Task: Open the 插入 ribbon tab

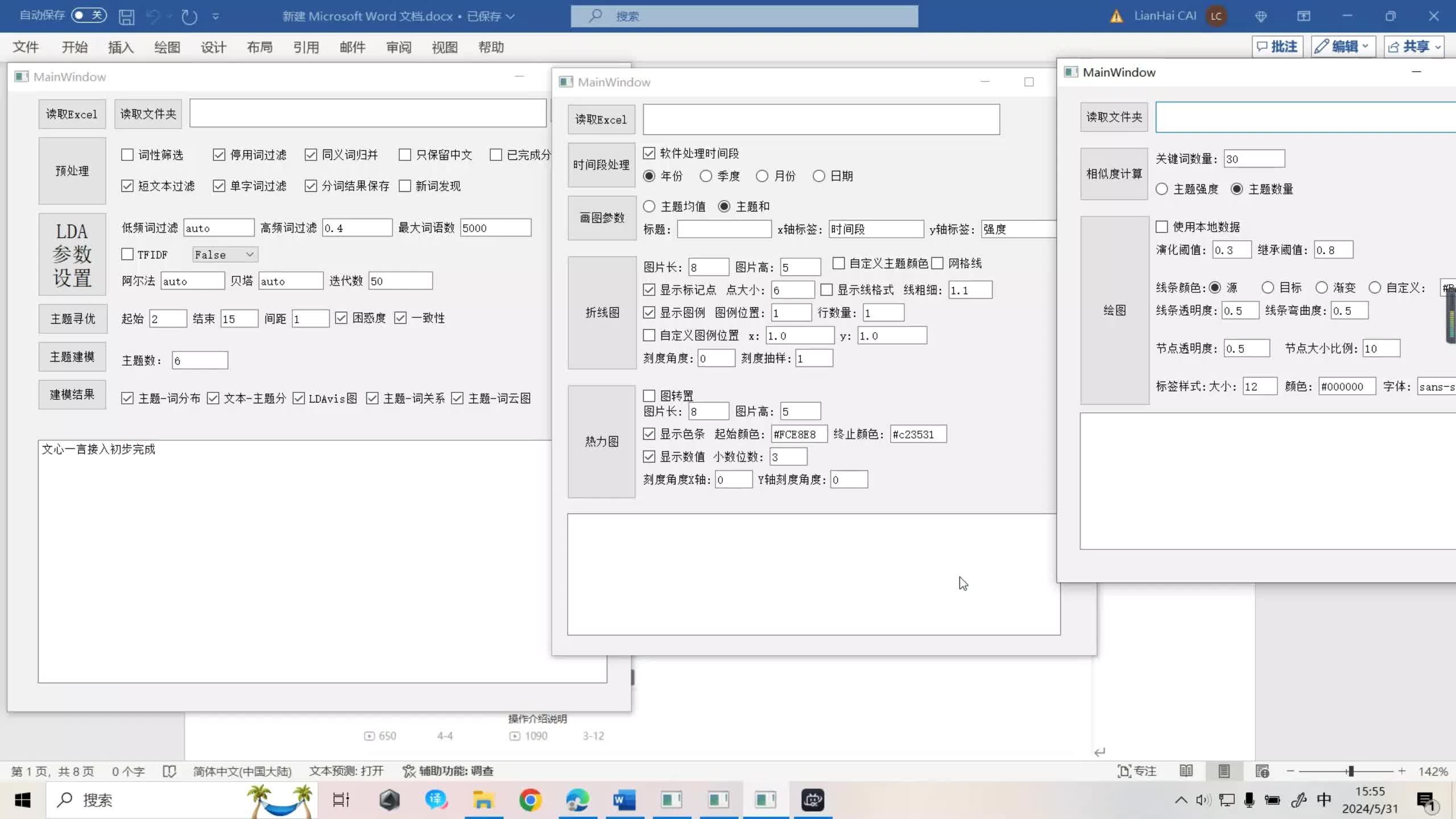Action: point(121,47)
